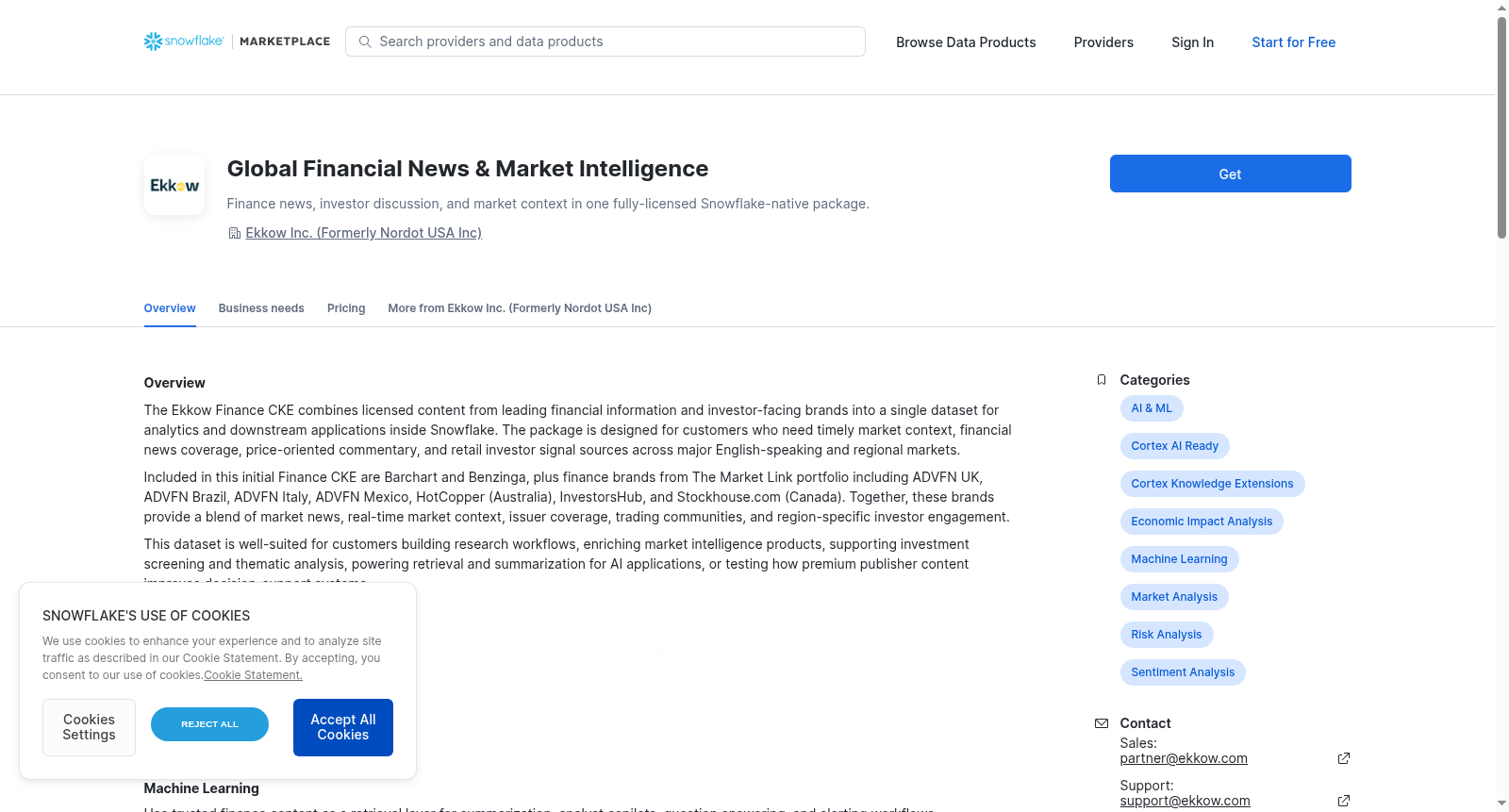The width and height of the screenshot is (1509, 812).
Task: Click the Contact envelope icon
Action: 1102,723
